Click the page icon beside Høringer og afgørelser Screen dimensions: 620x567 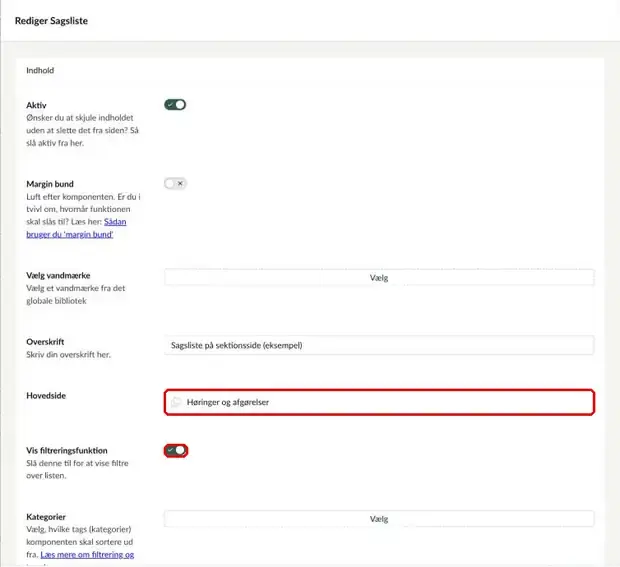176,402
